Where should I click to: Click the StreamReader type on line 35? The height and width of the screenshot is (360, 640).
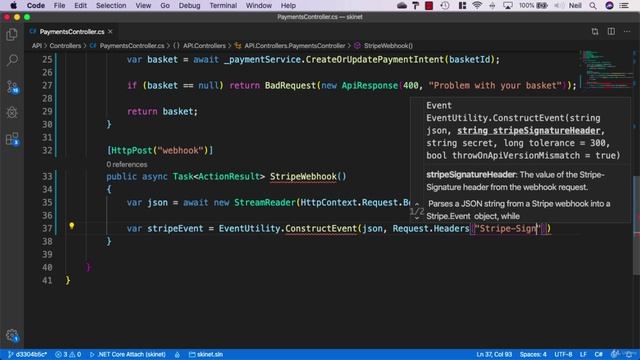(264, 203)
